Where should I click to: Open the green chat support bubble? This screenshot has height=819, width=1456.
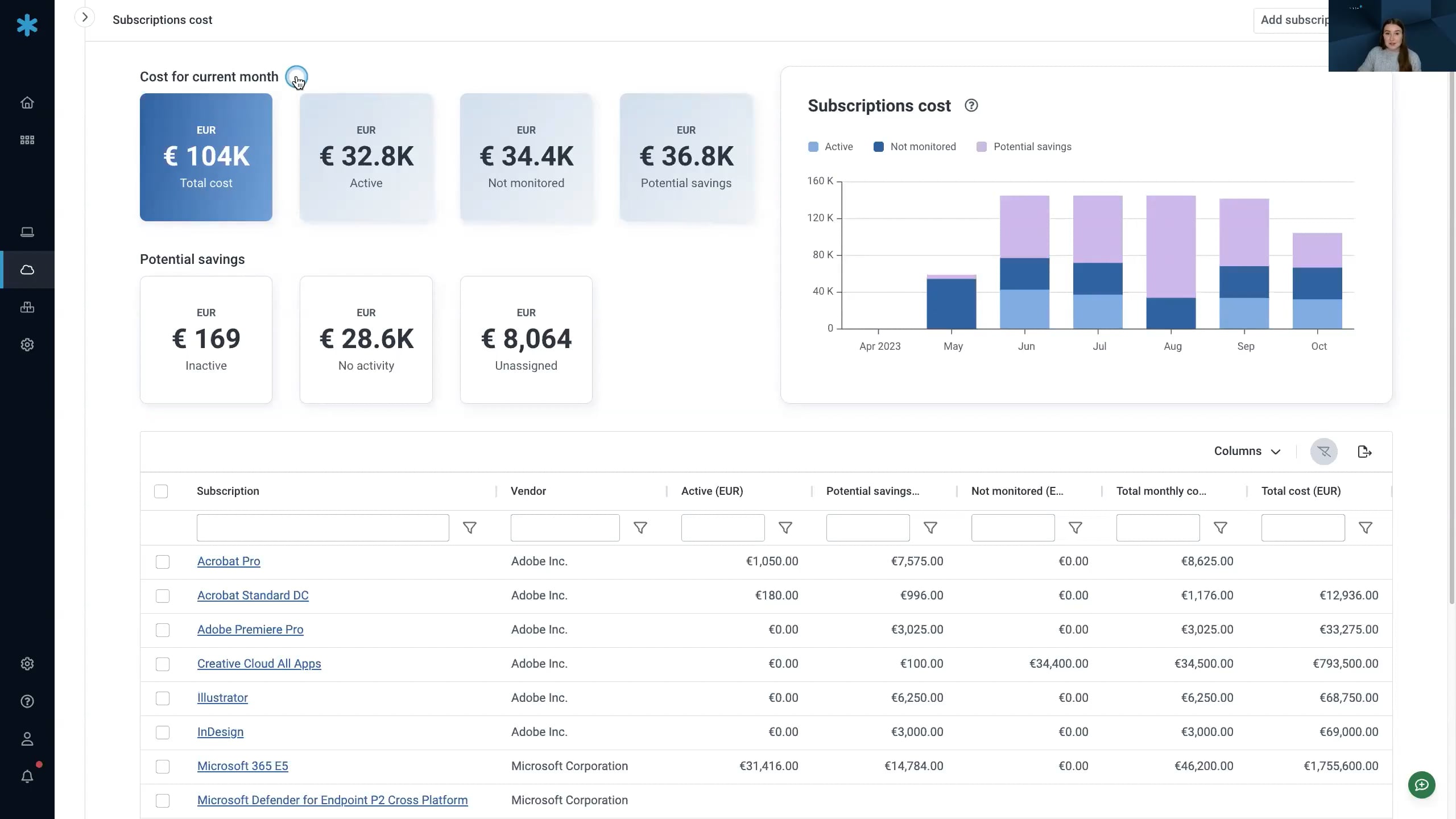(1421, 785)
